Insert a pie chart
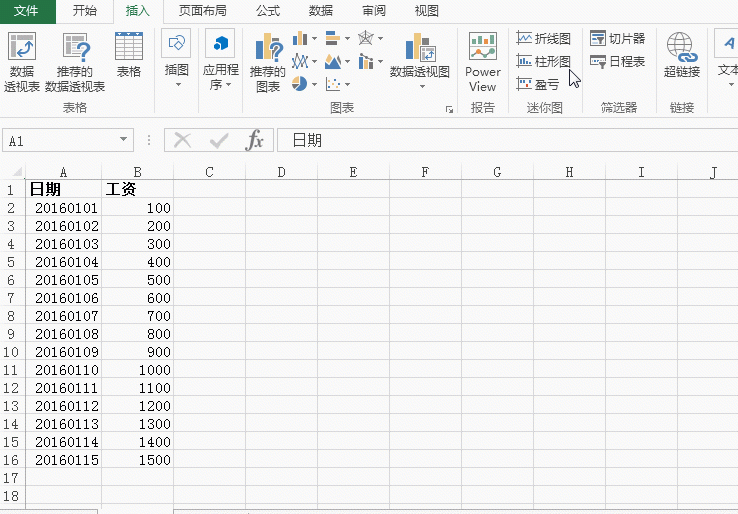The height and width of the screenshot is (514, 738). pos(300,84)
